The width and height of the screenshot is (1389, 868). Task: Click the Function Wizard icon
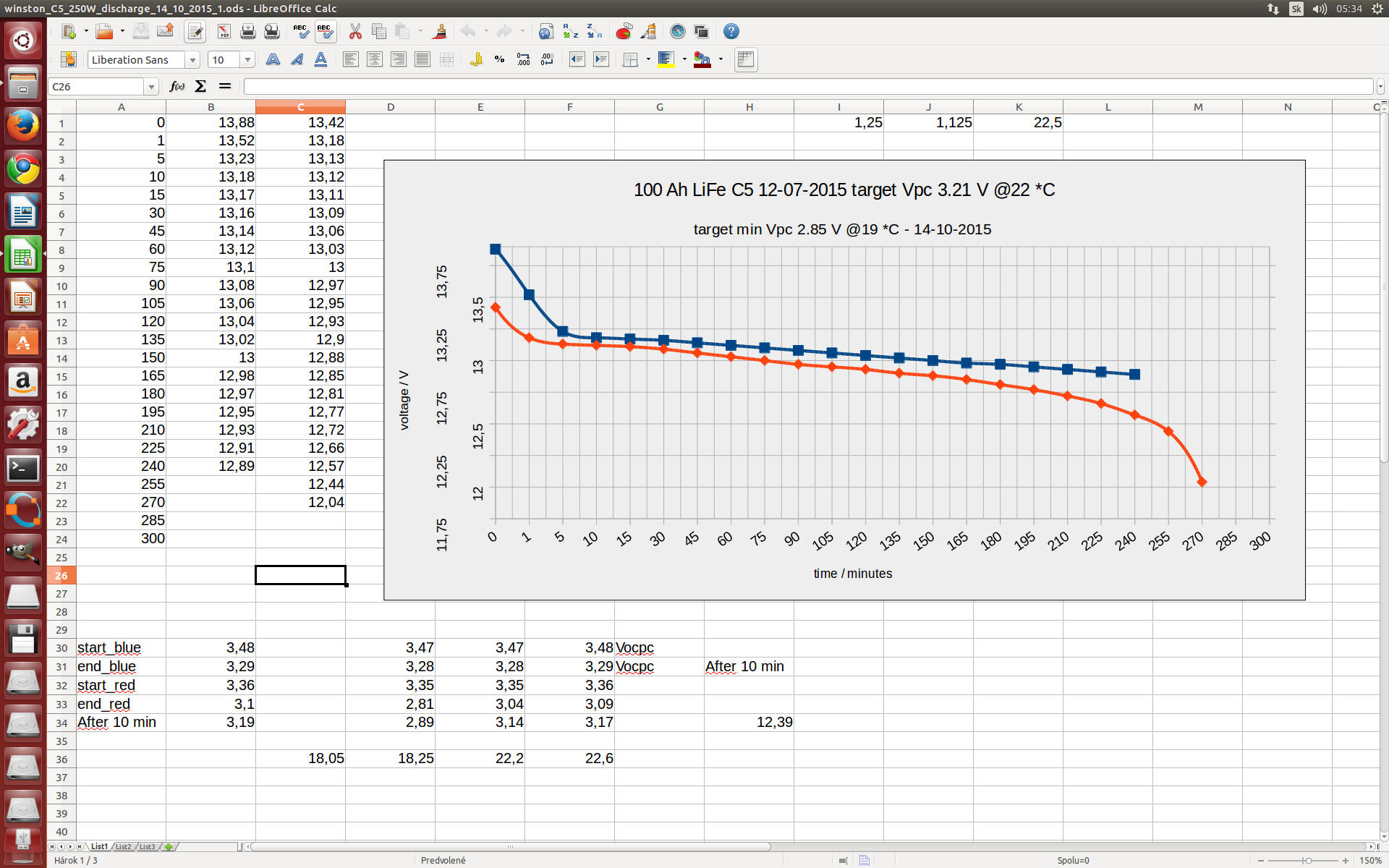[x=177, y=87]
